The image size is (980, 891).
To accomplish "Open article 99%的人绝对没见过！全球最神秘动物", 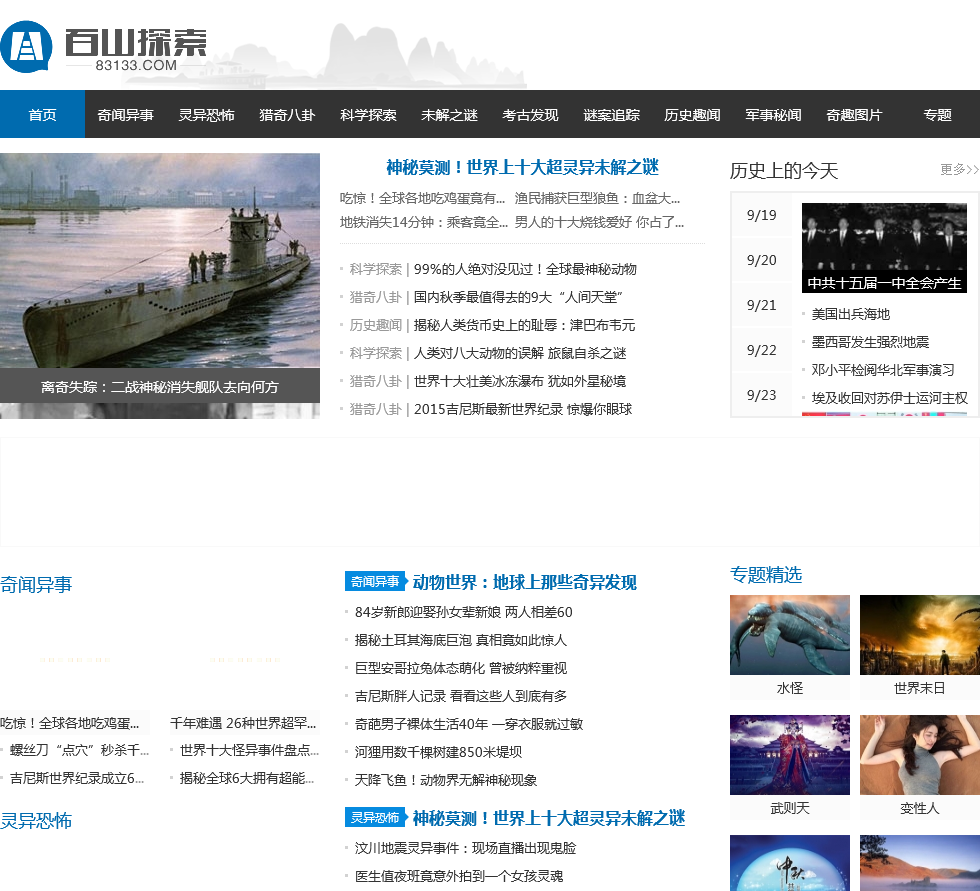I will [x=525, y=269].
